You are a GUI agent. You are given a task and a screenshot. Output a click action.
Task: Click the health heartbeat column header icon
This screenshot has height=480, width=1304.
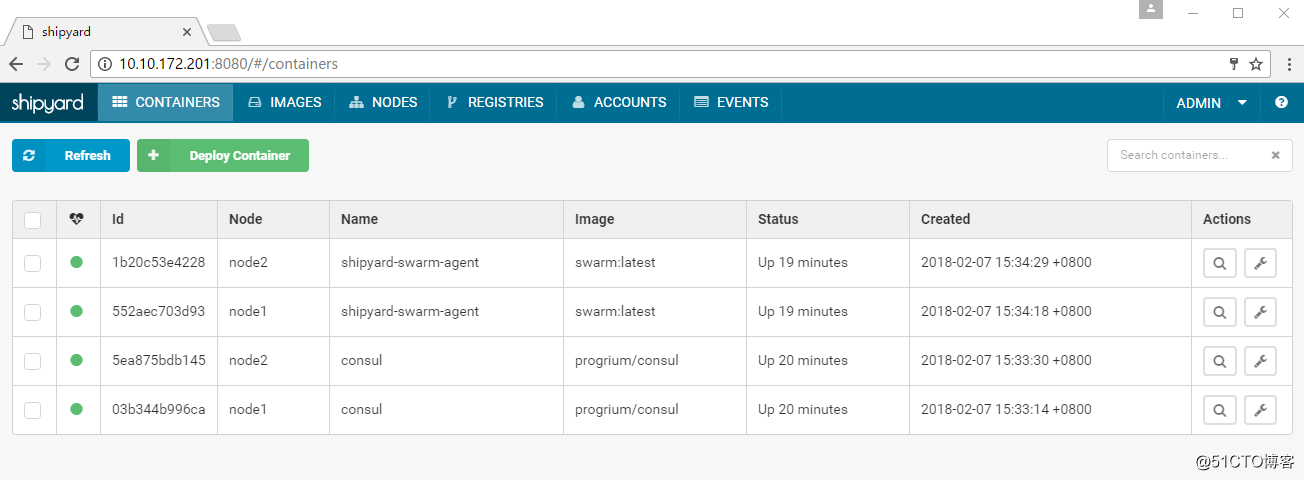point(77,219)
